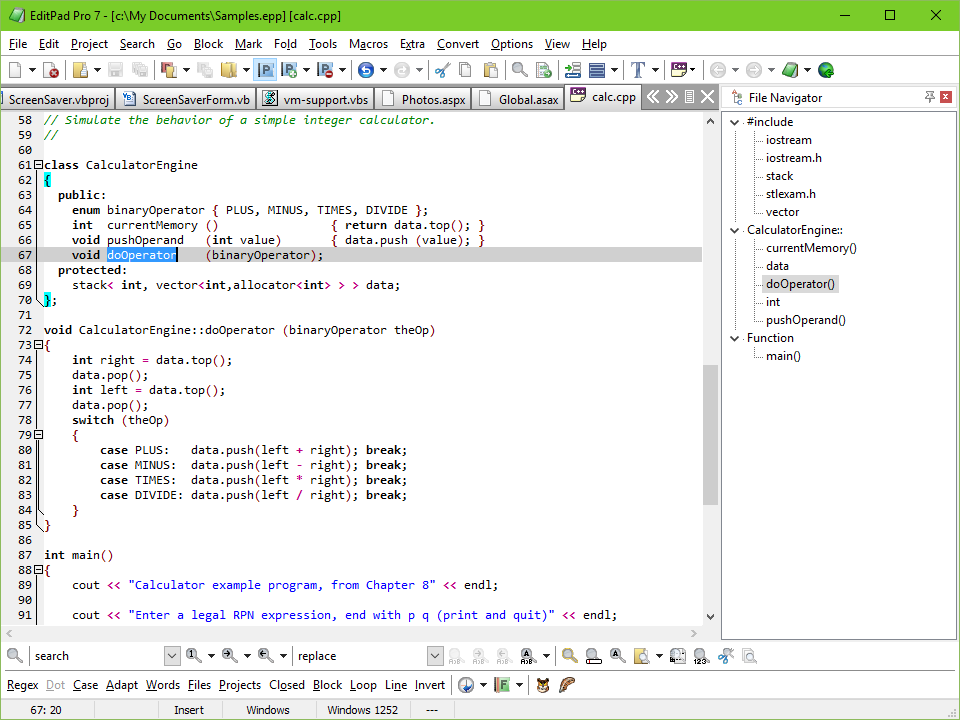Click the Font T icon
This screenshot has height=720, width=960.
[x=638, y=70]
